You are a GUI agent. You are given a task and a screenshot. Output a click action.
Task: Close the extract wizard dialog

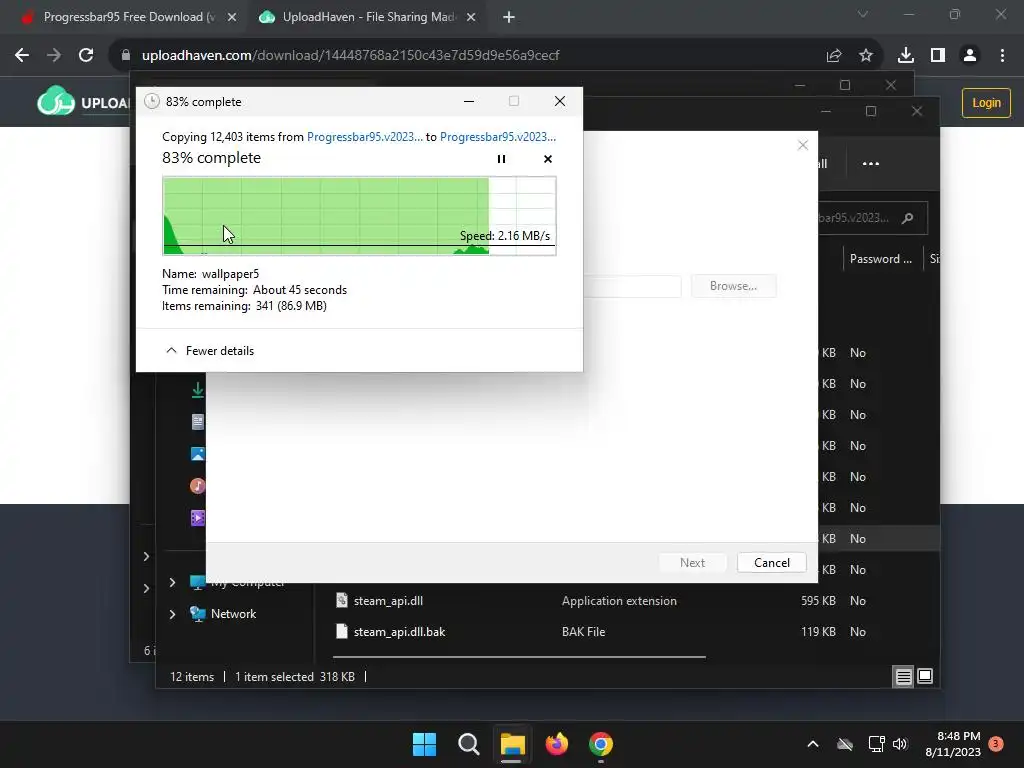803,145
